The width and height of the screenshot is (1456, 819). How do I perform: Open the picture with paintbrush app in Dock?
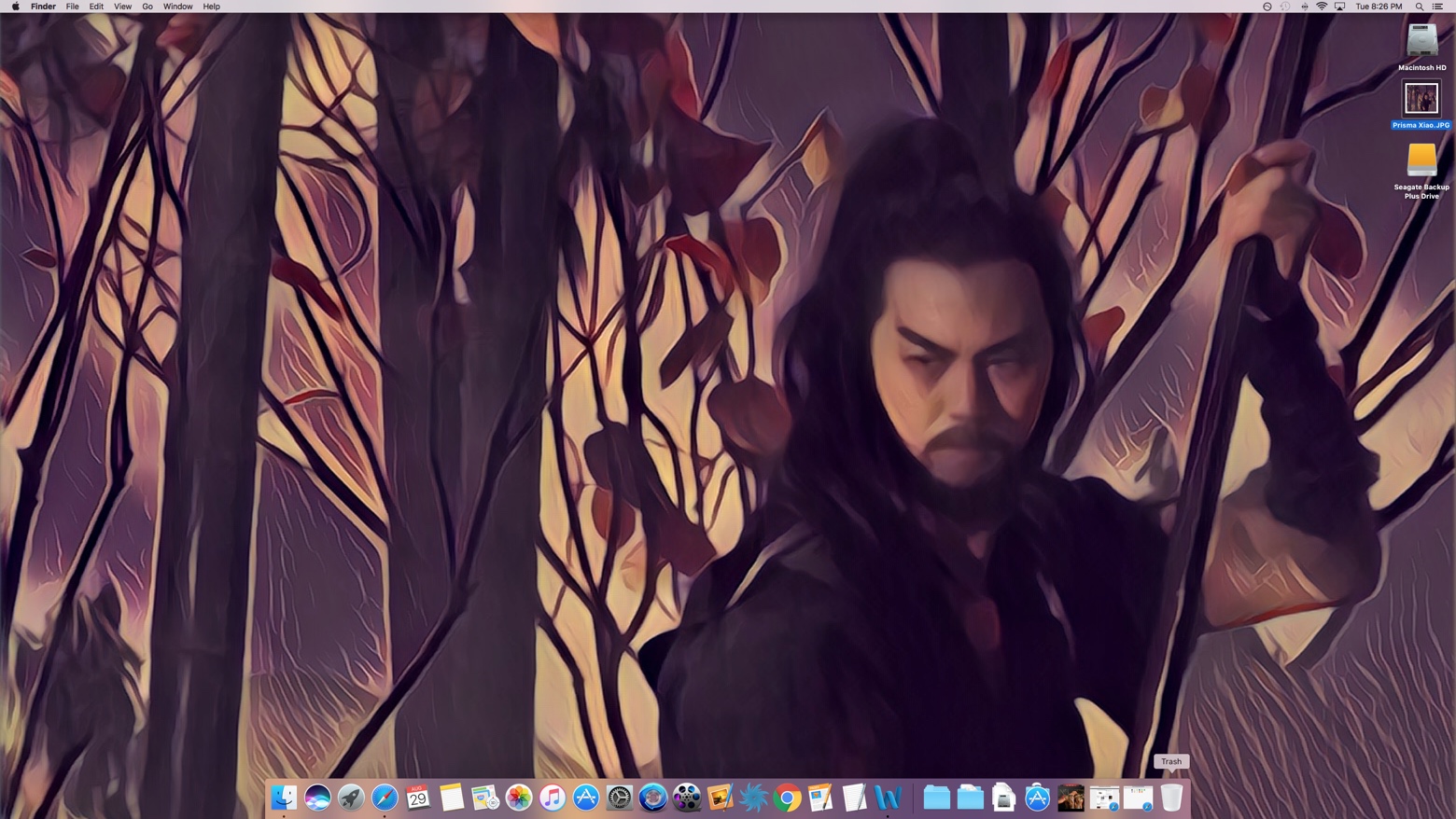721,798
